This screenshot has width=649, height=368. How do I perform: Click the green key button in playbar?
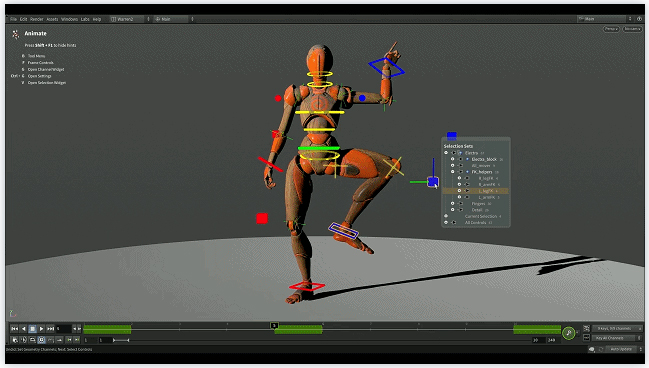[x=569, y=333]
